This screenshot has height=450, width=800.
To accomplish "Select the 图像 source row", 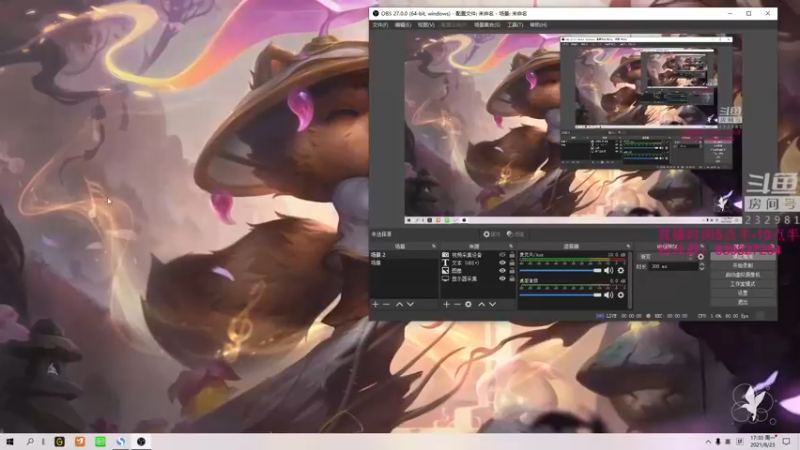I will click(x=477, y=271).
